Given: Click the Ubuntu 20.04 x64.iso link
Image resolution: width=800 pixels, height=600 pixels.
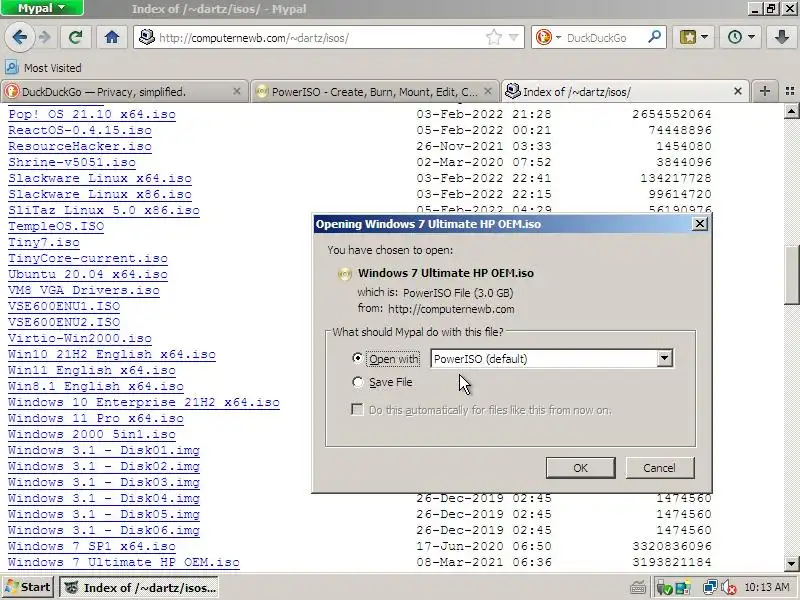Looking at the screenshot, I should (x=88, y=274).
